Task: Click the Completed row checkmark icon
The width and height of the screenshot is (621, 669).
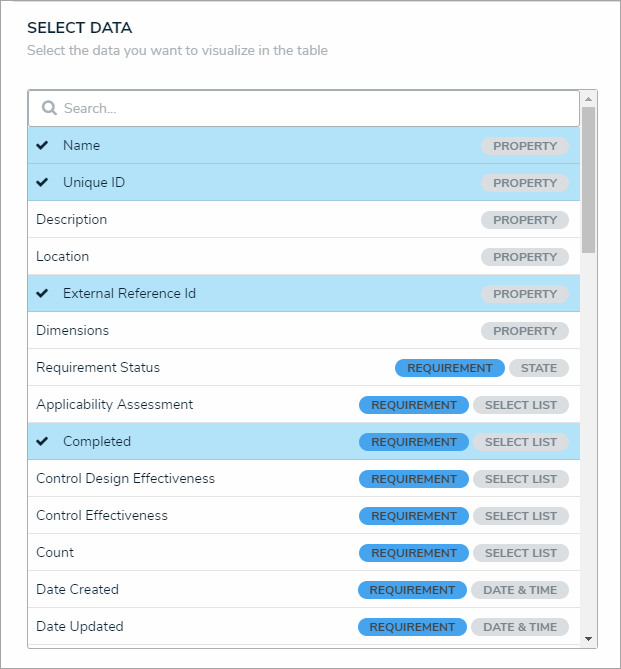Action: point(42,441)
